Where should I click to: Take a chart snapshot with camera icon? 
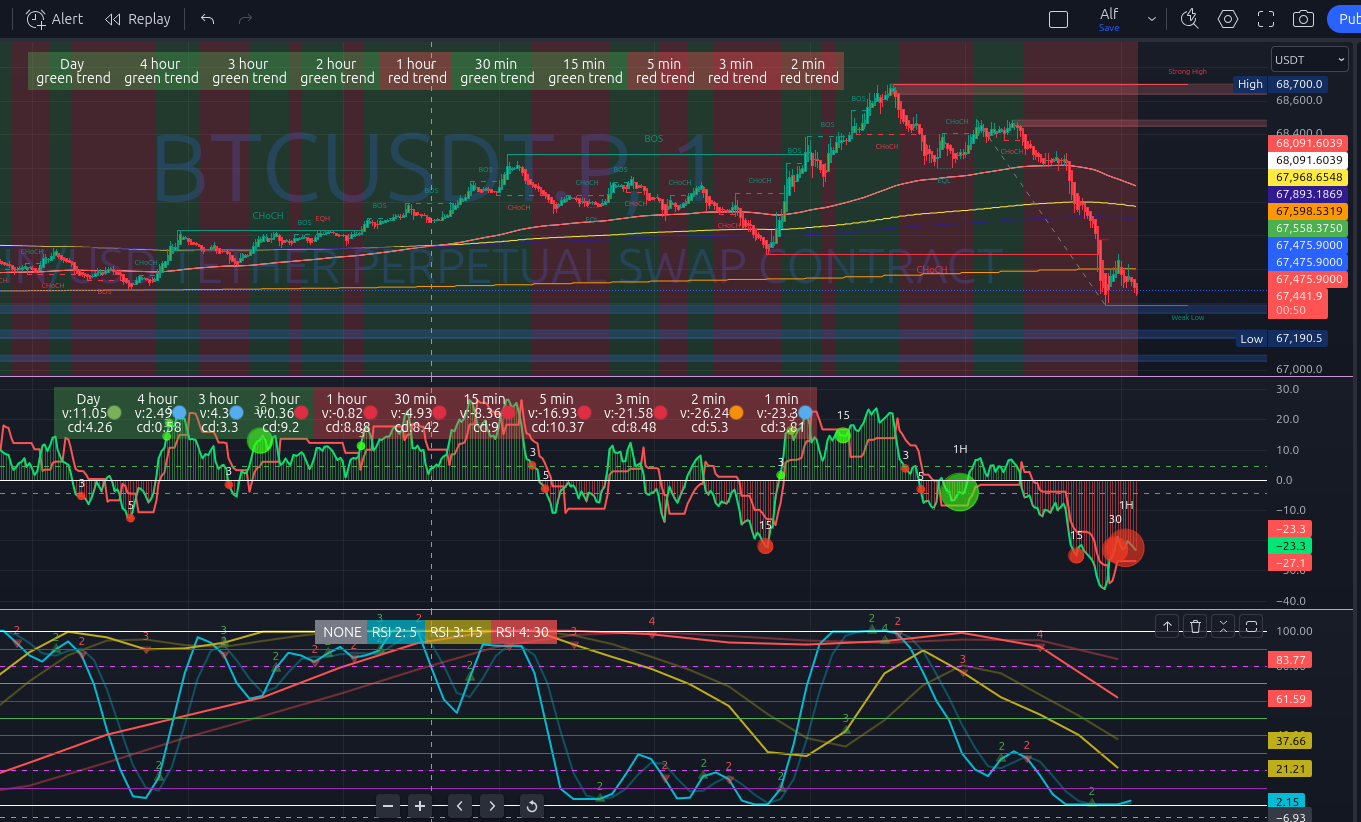[1303, 19]
